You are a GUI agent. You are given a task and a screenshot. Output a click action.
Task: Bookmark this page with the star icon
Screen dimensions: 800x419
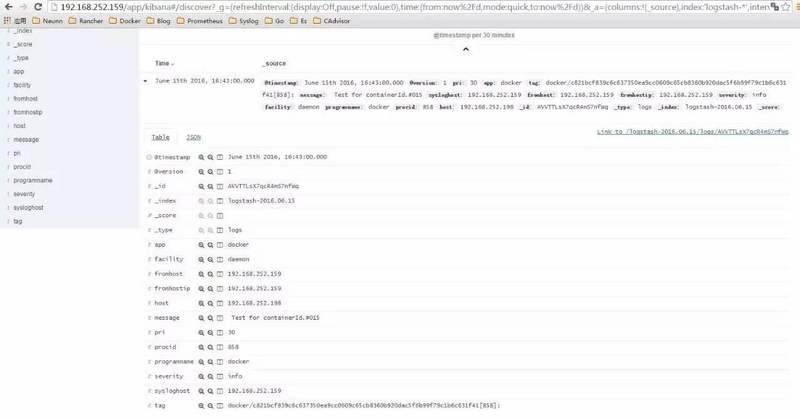pos(785,7)
